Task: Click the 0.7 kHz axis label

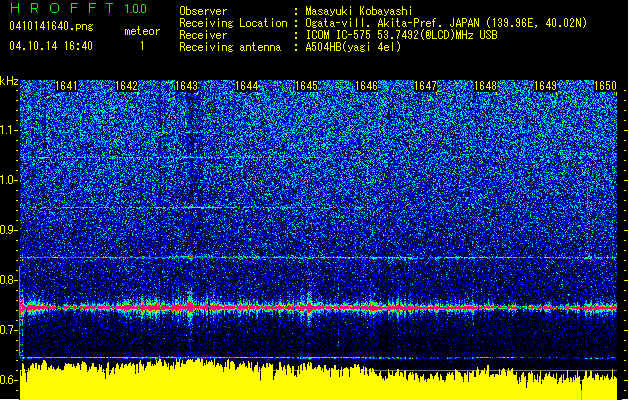Action: click(9, 330)
